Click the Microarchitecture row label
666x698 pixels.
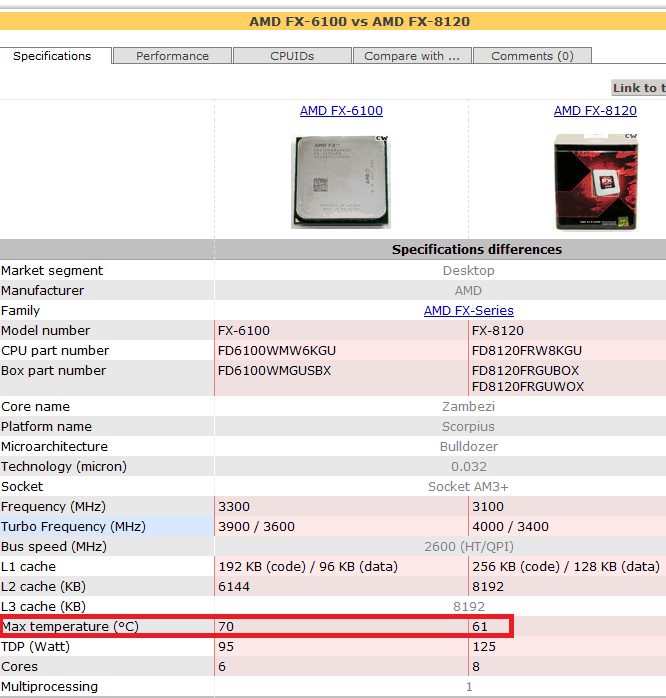point(54,446)
